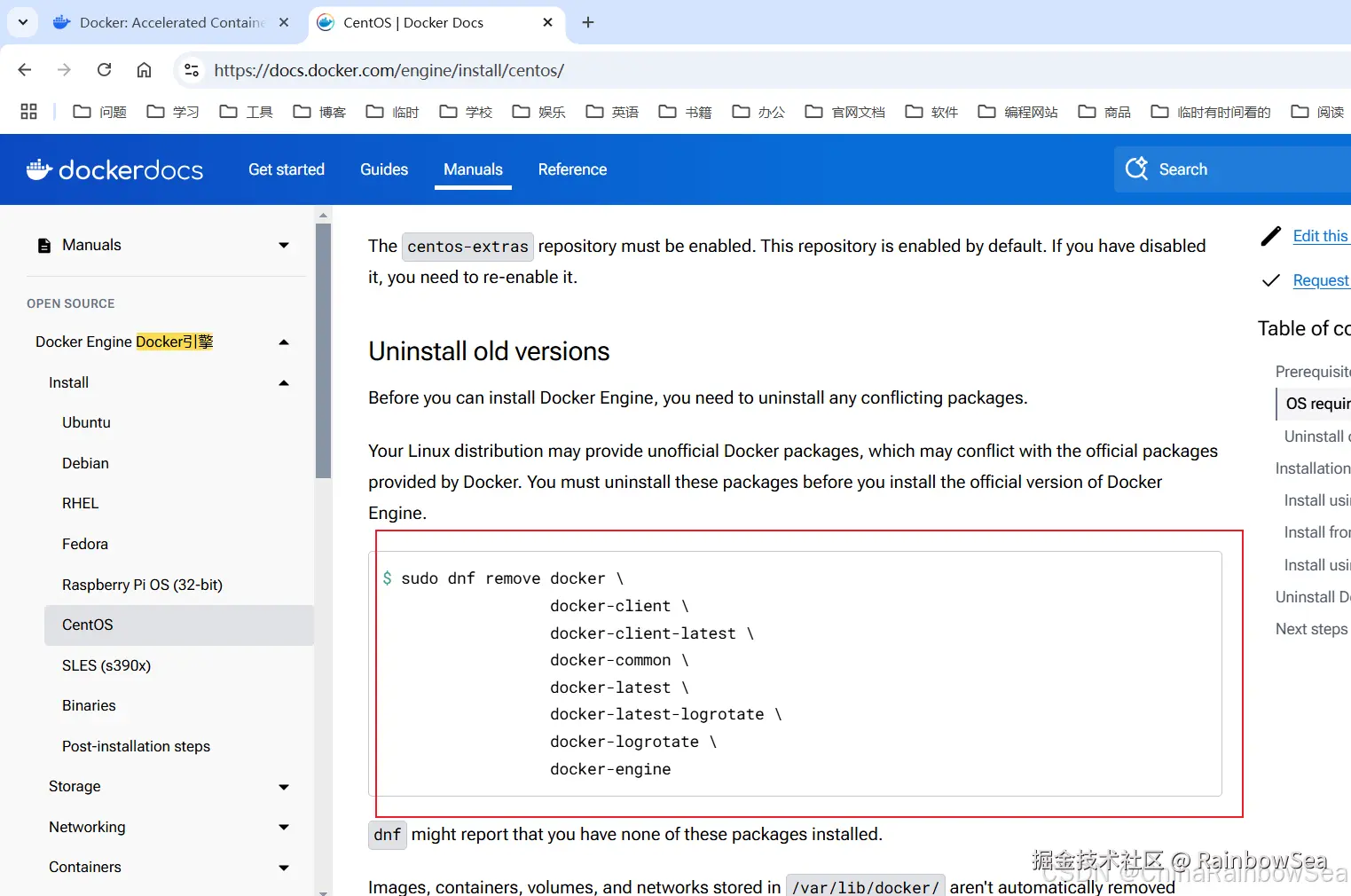The width and height of the screenshot is (1351, 896).
Task: Open the 办公 bookmark folder
Action: [758, 112]
